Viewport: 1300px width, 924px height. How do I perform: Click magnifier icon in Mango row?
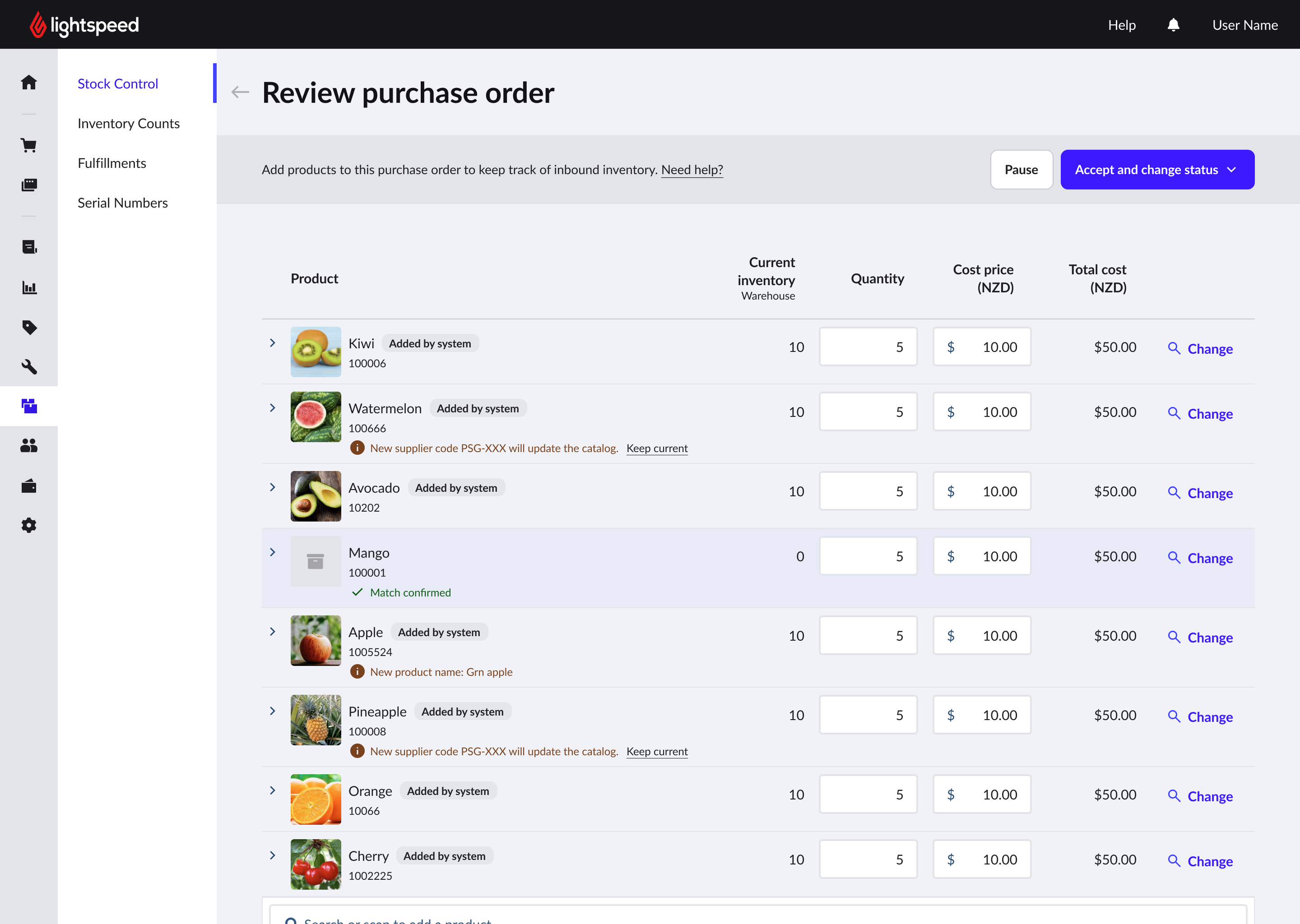tap(1174, 558)
